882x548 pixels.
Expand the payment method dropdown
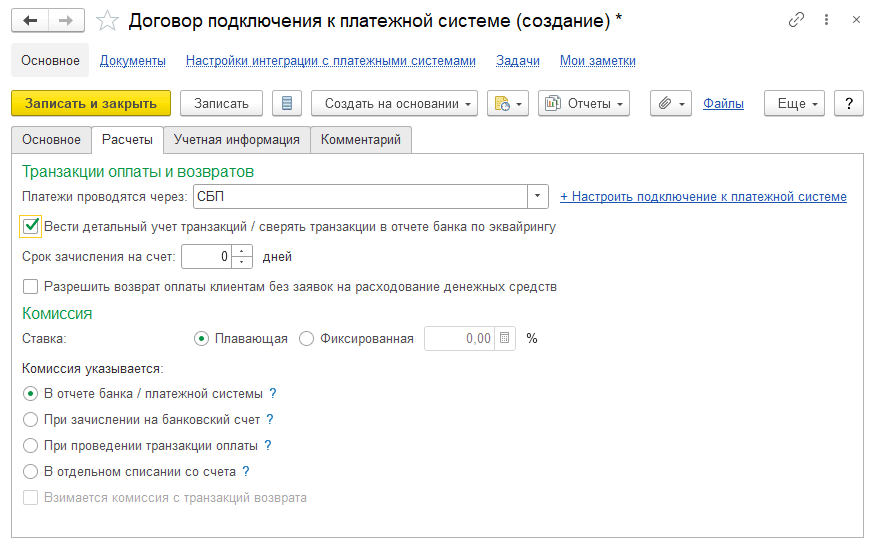[x=538, y=196]
